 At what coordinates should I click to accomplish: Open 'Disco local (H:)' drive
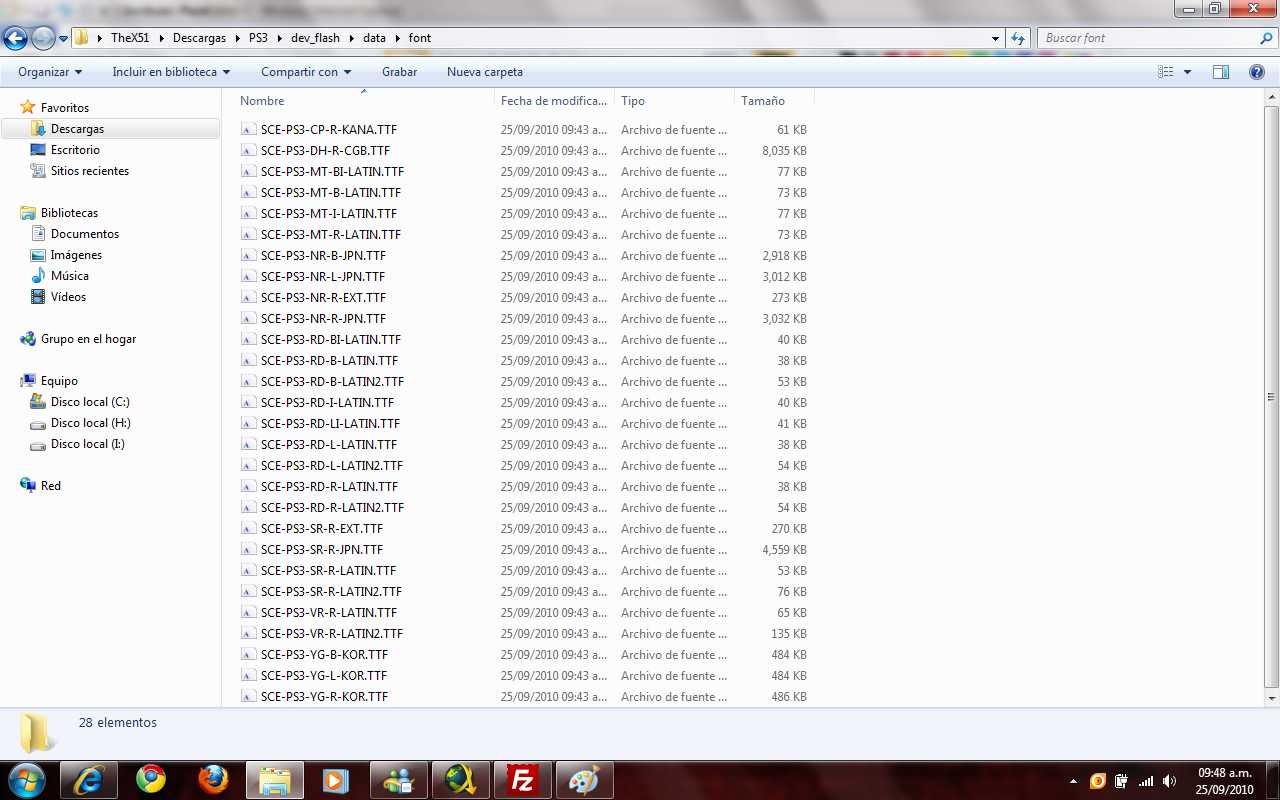[90, 423]
